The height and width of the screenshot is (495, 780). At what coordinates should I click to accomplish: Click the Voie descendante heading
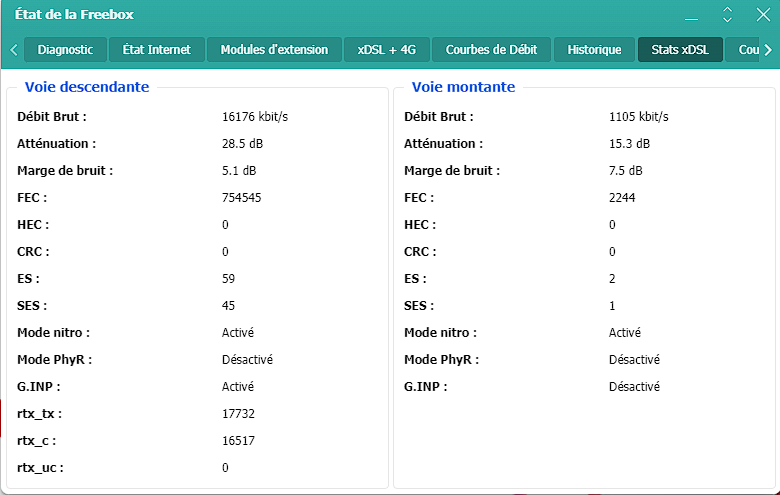coord(87,87)
